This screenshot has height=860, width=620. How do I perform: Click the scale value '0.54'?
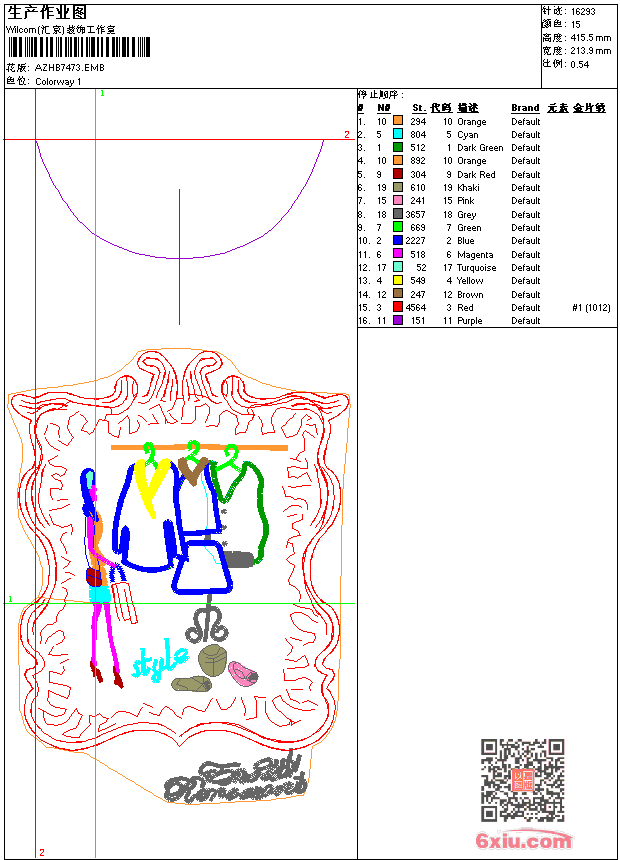coord(579,64)
